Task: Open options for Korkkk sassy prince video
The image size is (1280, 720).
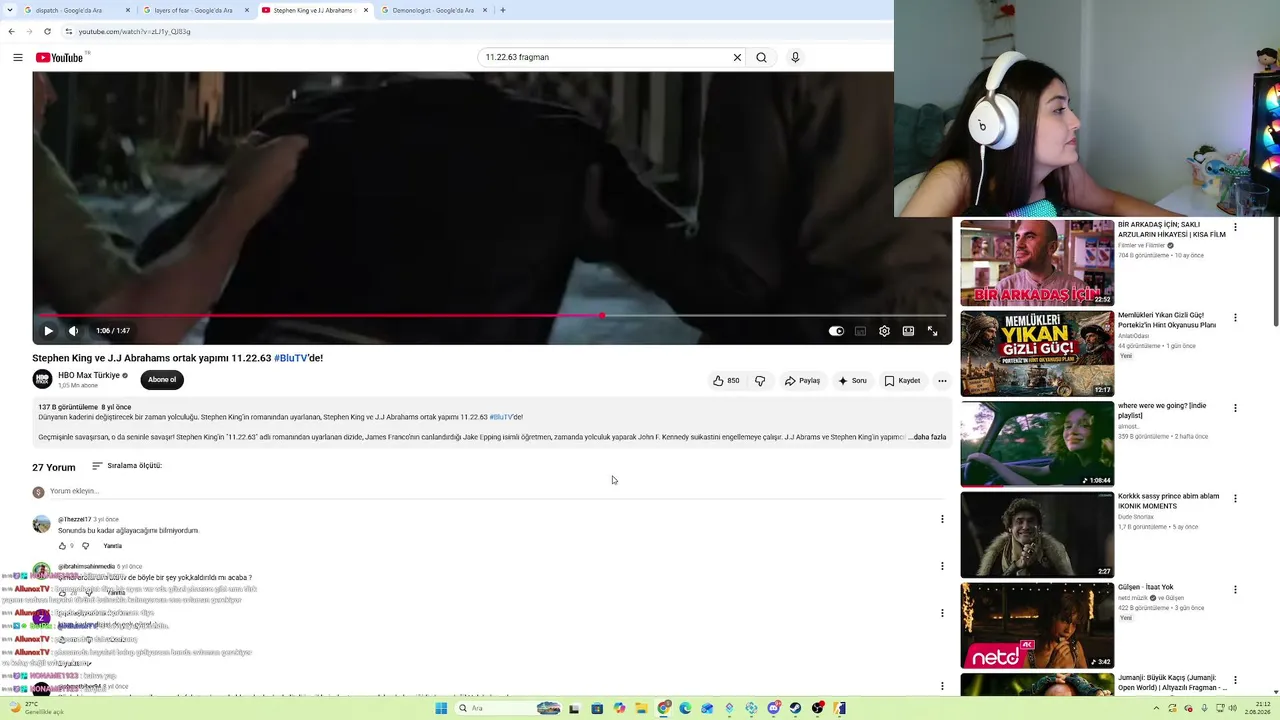Action: tap(1235, 498)
